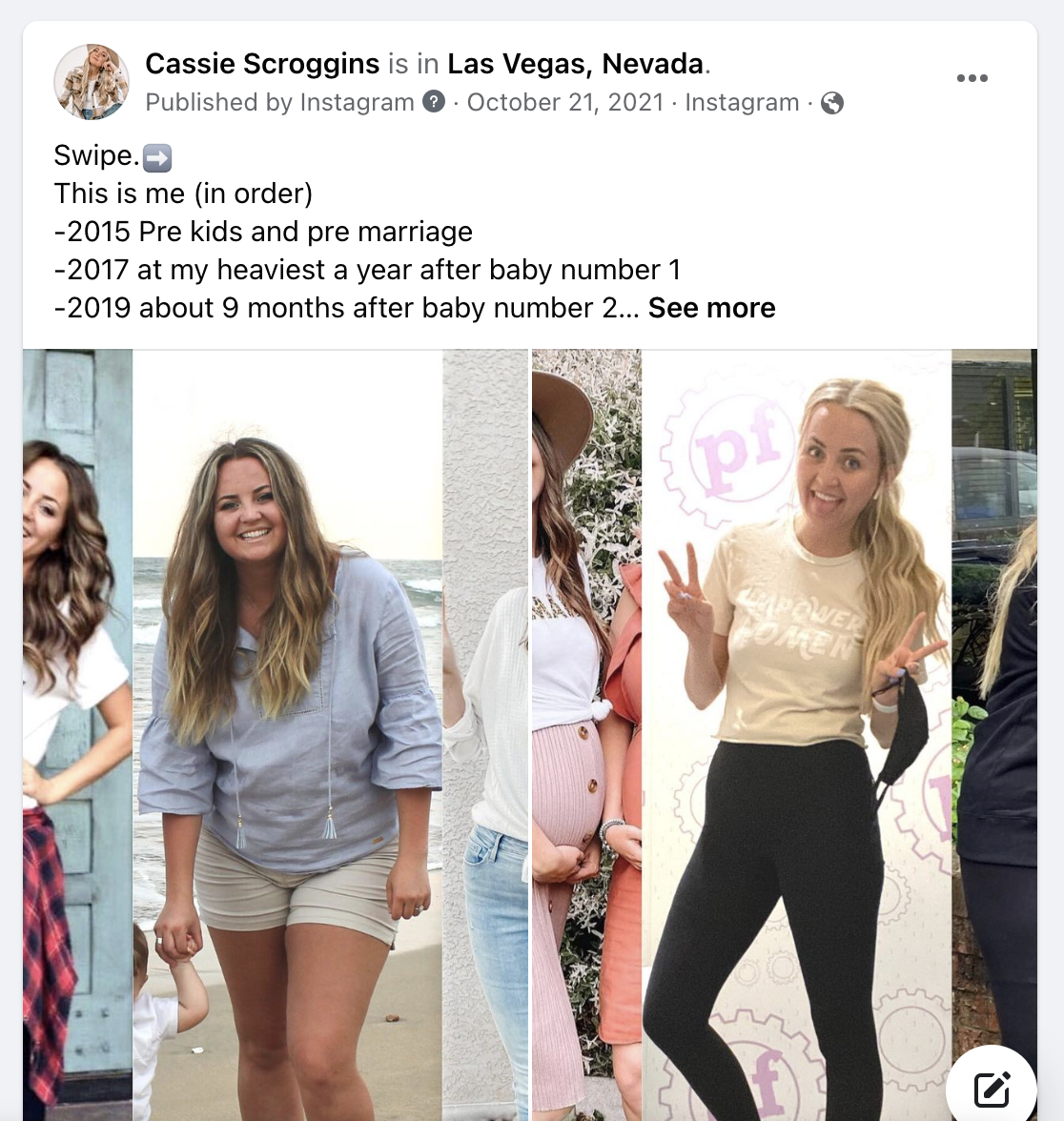
Task: Open the three-dot post options menu
Action: point(972,78)
